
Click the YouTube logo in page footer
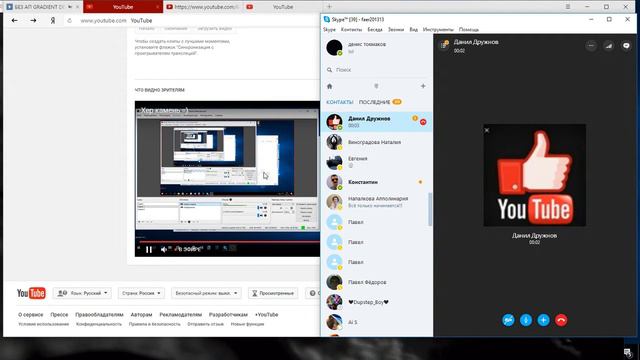tap(31, 293)
